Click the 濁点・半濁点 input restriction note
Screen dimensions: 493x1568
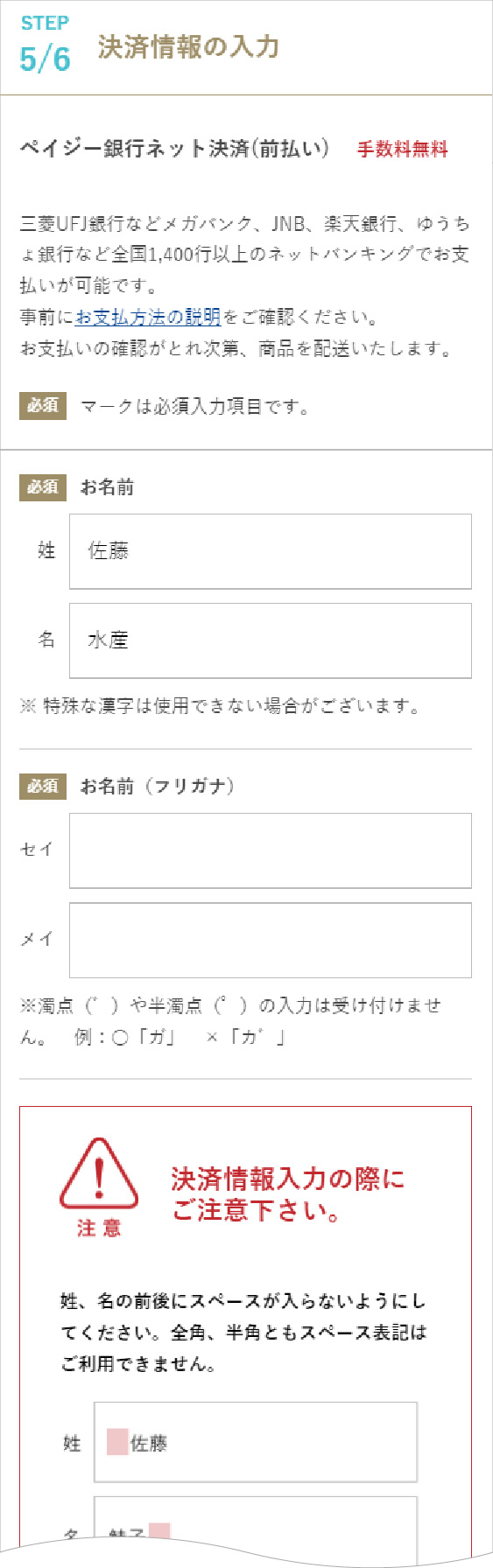[230, 1021]
